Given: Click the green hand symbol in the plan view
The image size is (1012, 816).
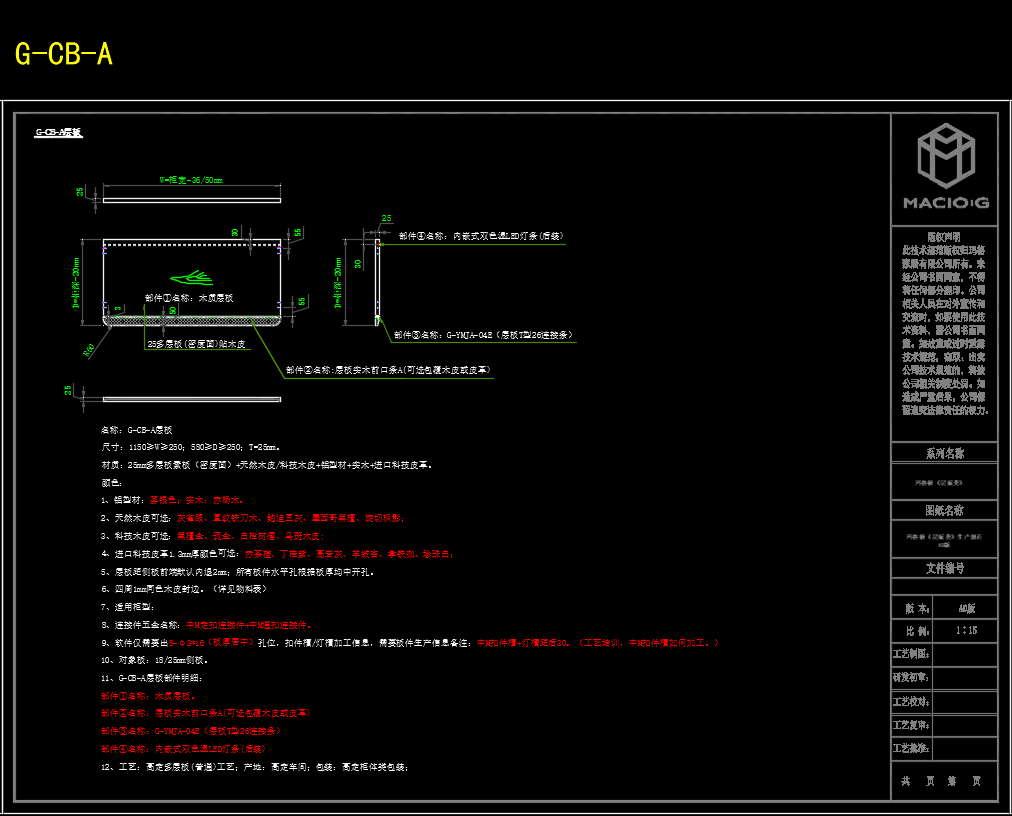Looking at the screenshot, I should 191,276.
